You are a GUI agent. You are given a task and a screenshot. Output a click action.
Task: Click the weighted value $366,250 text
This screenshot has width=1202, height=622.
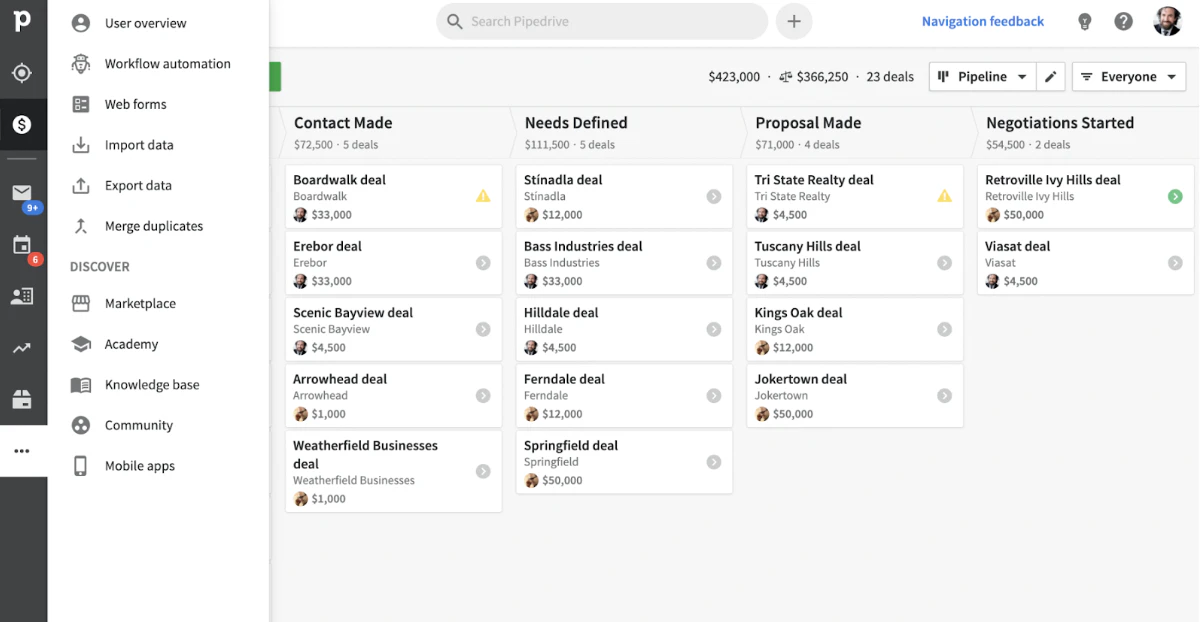(823, 77)
